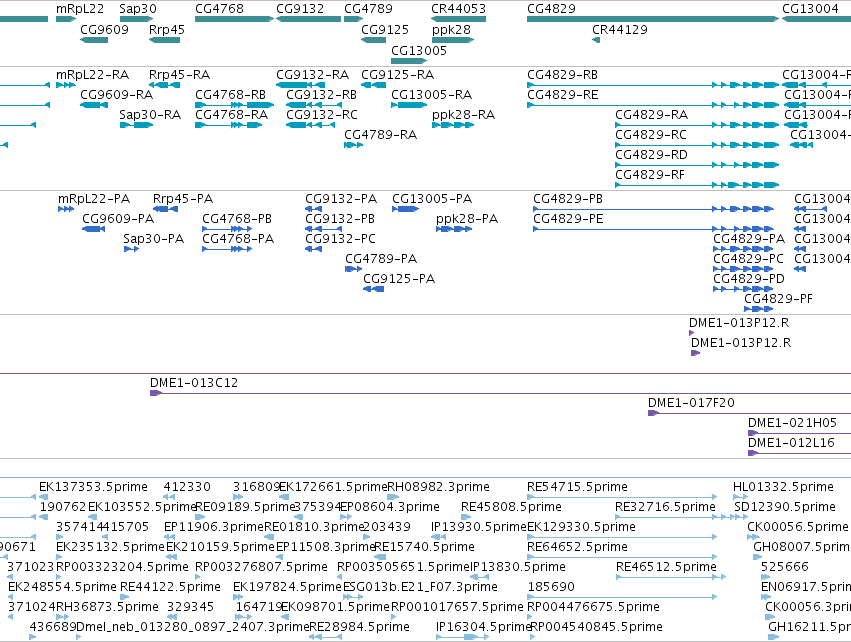Click protein mRpL22-PA
851x642 pixels.
point(66,209)
